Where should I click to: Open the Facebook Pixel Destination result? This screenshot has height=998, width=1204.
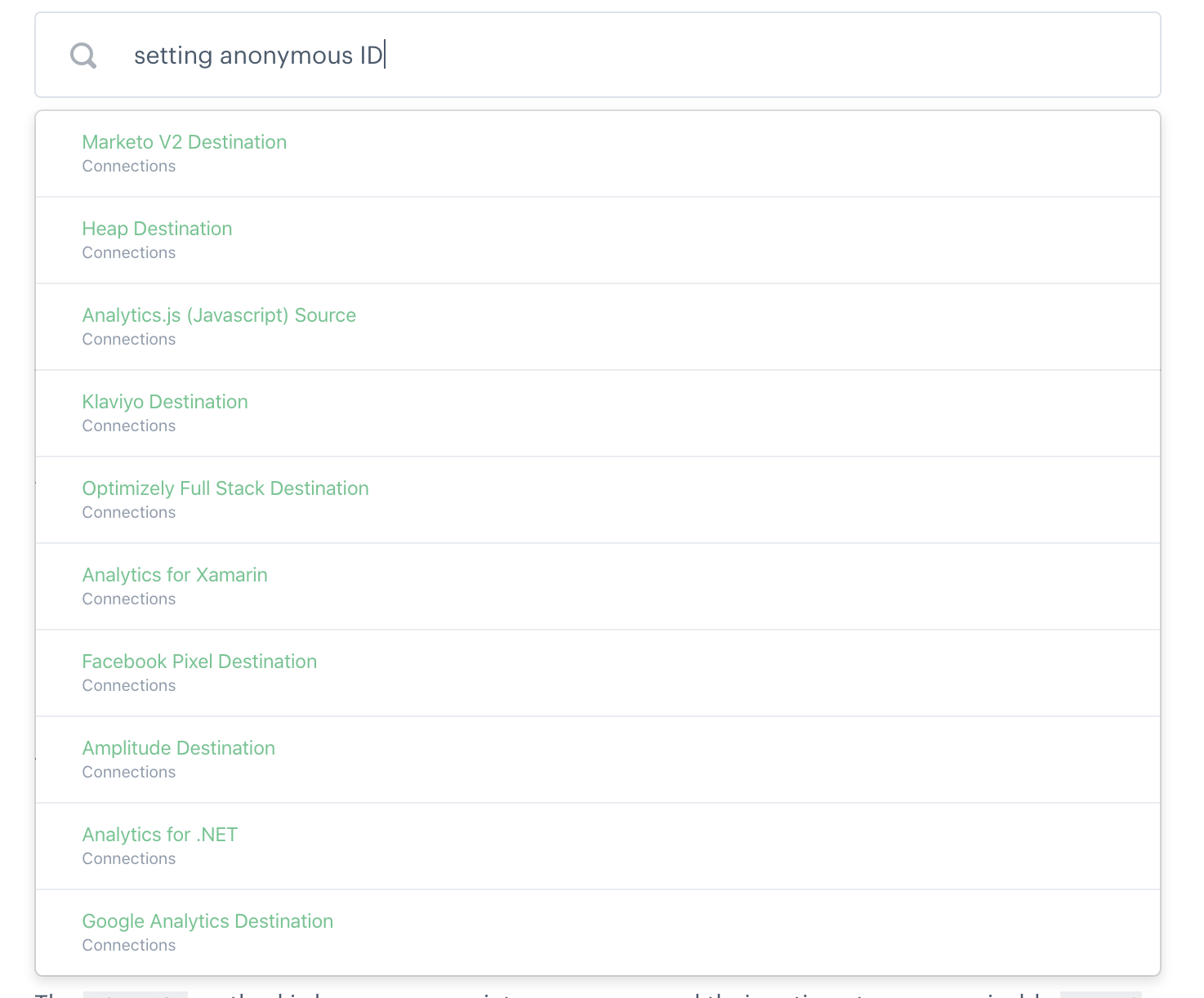click(199, 662)
